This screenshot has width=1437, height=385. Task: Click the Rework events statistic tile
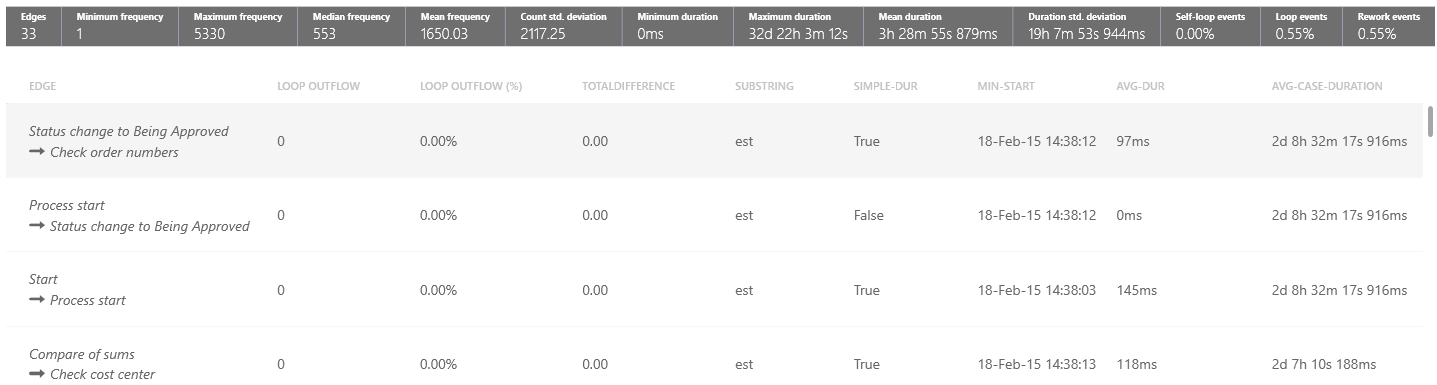[x=1389, y=26]
